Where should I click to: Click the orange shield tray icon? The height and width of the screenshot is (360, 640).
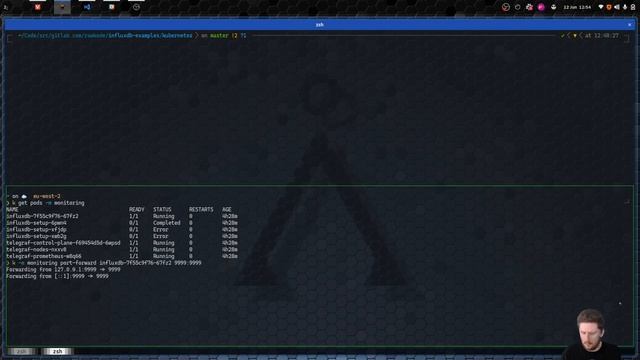click(609, 7)
